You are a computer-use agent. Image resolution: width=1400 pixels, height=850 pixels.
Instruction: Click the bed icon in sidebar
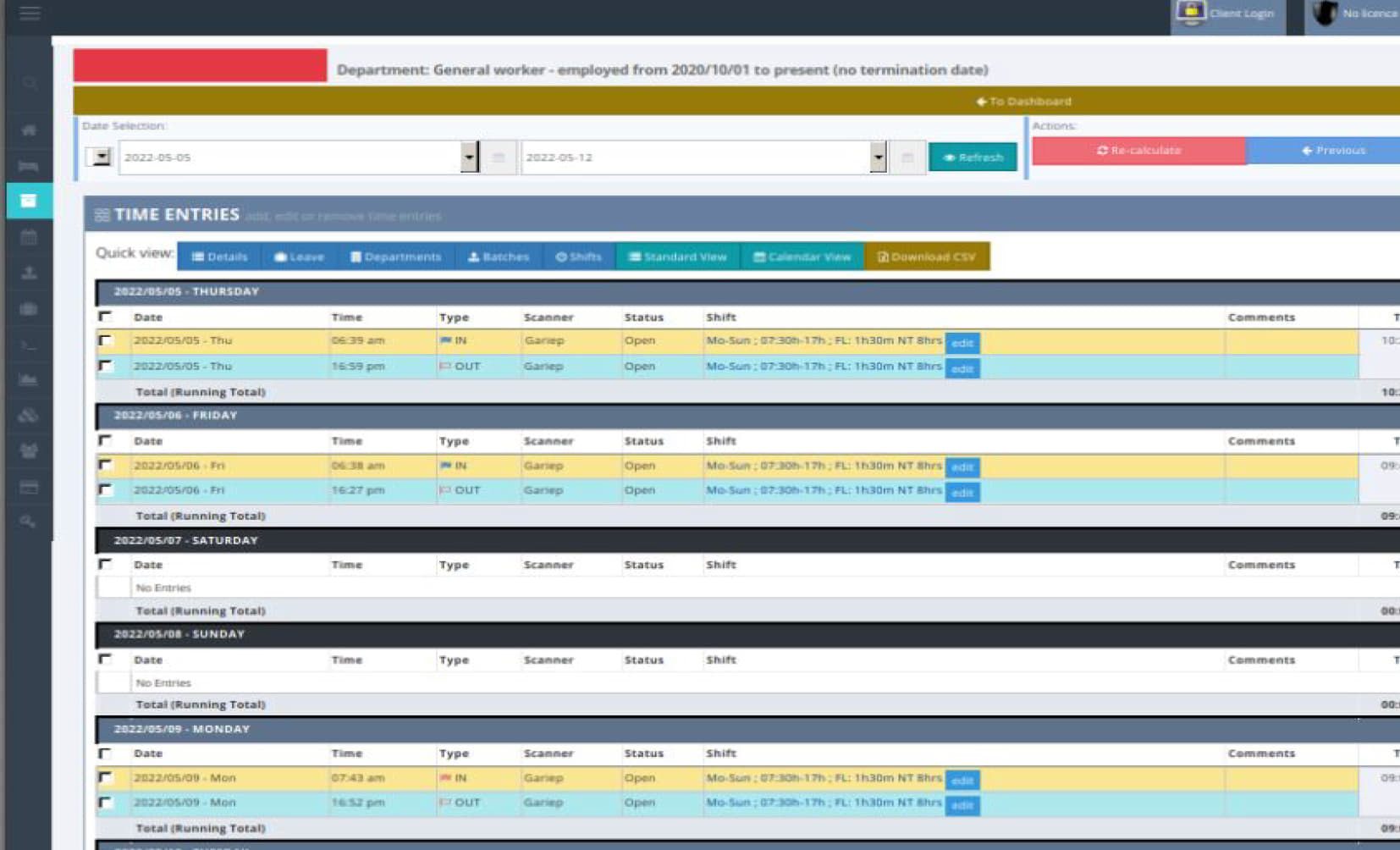(x=29, y=166)
